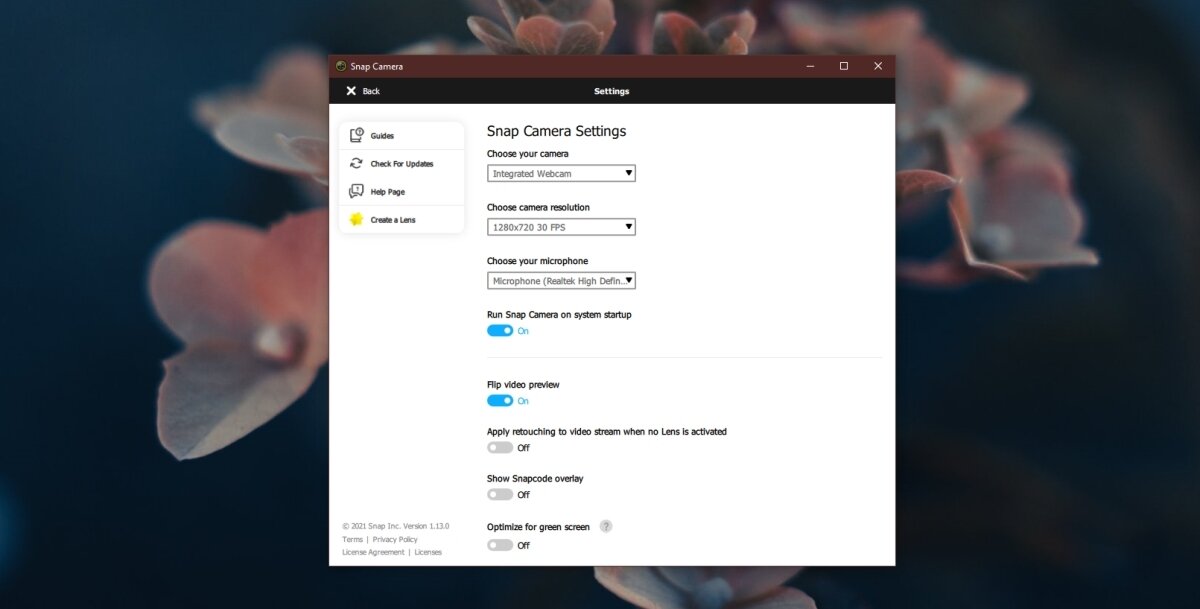Click the Terms link in the footer
The image size is (1200, 609).
352,539
